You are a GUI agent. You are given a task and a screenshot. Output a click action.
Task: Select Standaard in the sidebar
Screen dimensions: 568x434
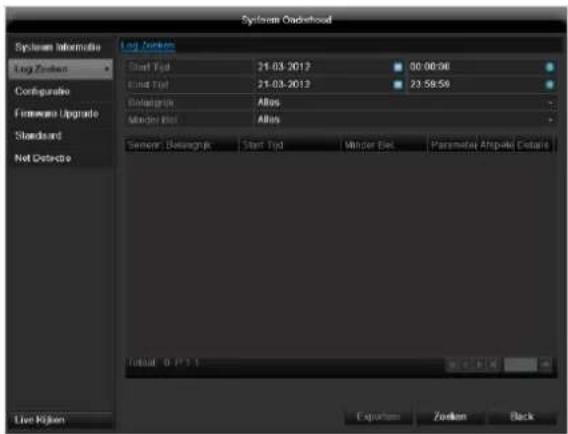click(59, 136)
